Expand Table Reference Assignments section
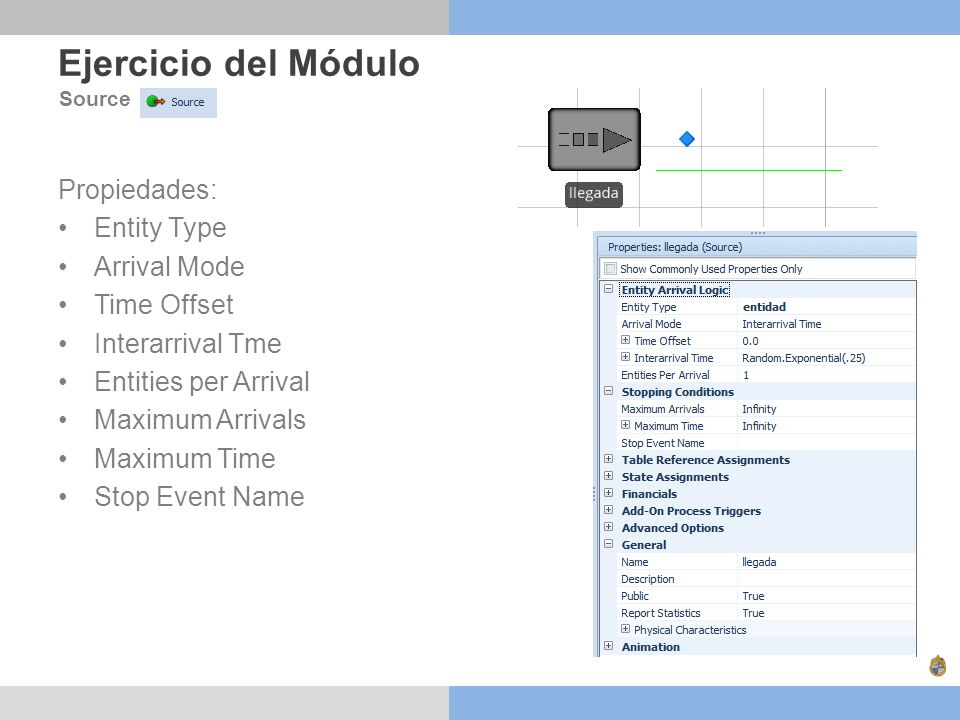This screenshot has height=720, width=960. (609, 459)
